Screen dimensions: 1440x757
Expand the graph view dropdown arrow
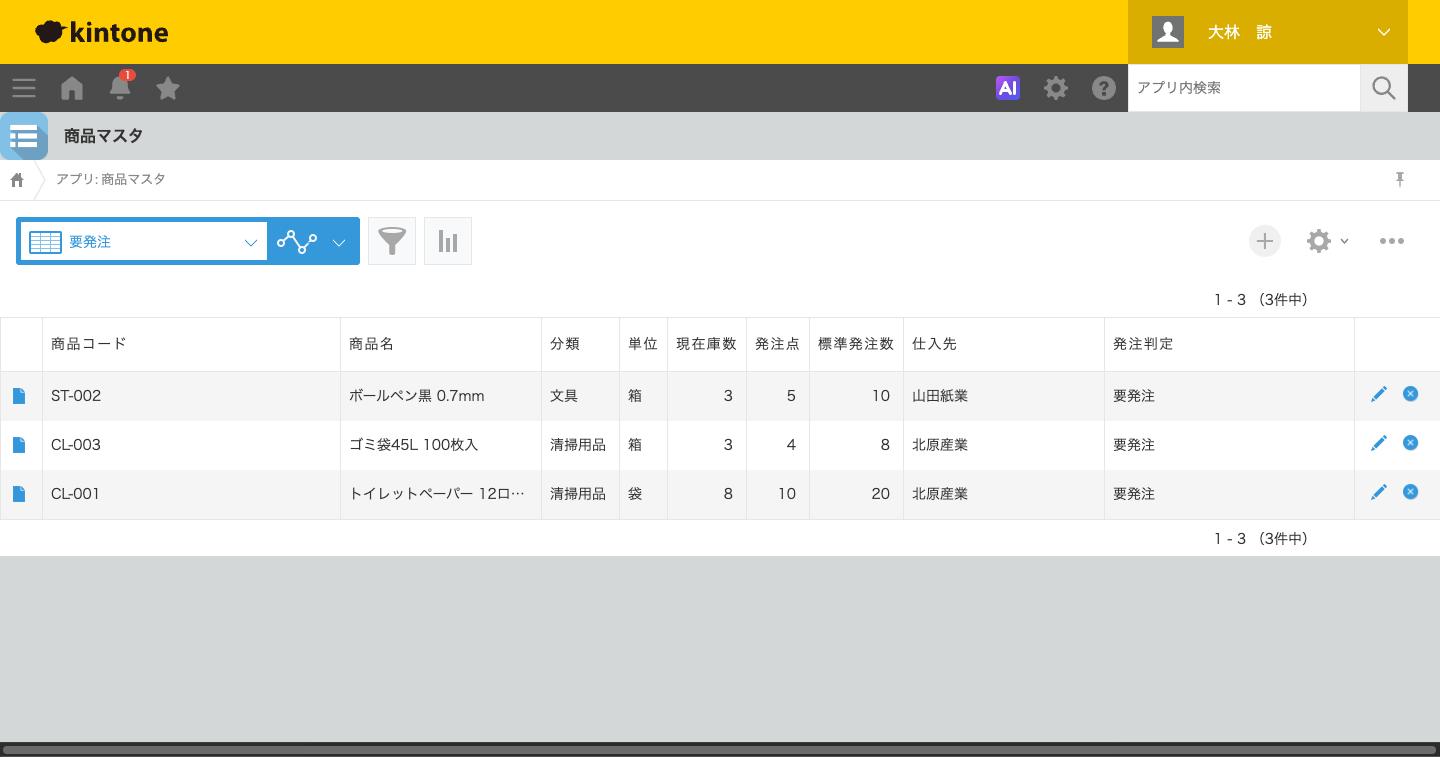339,242
